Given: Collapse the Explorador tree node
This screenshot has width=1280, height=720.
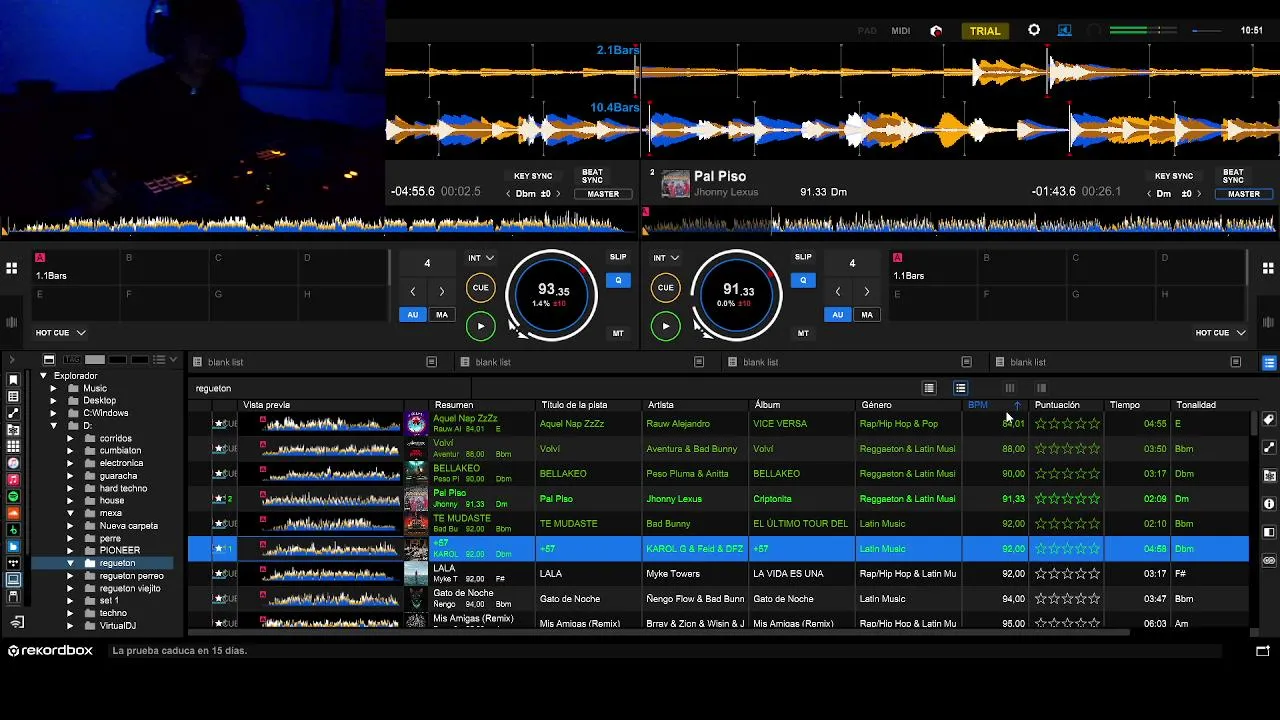Looking at the screenshot, I should (43, 376).
